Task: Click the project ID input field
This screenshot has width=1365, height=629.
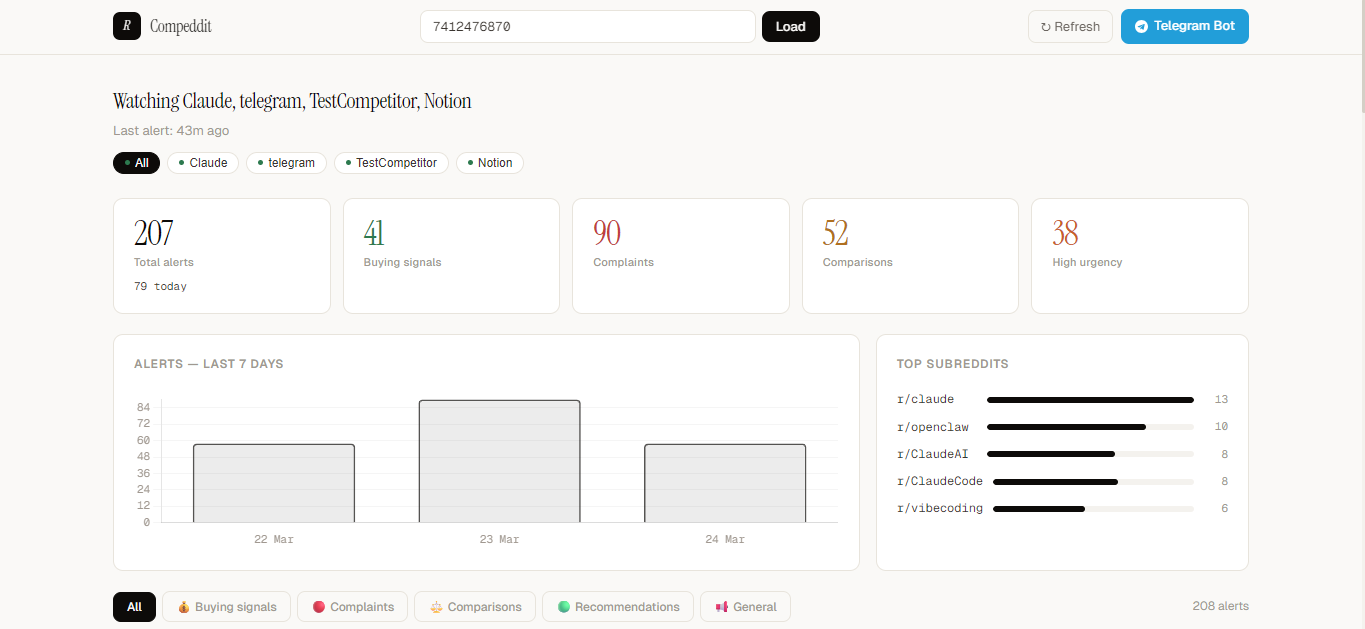Action: tap(587, 26)
